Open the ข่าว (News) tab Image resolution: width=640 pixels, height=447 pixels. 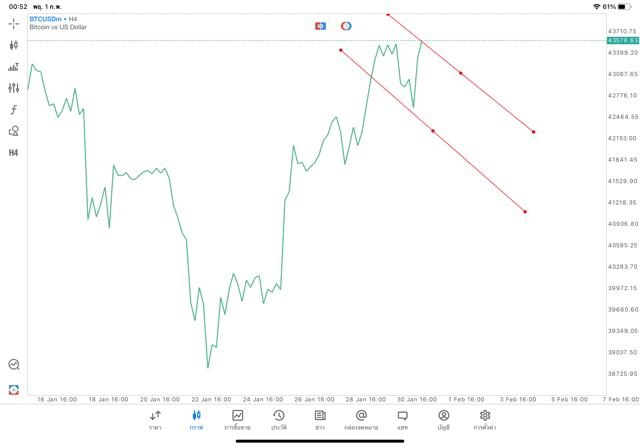click(x=319, y=420)
